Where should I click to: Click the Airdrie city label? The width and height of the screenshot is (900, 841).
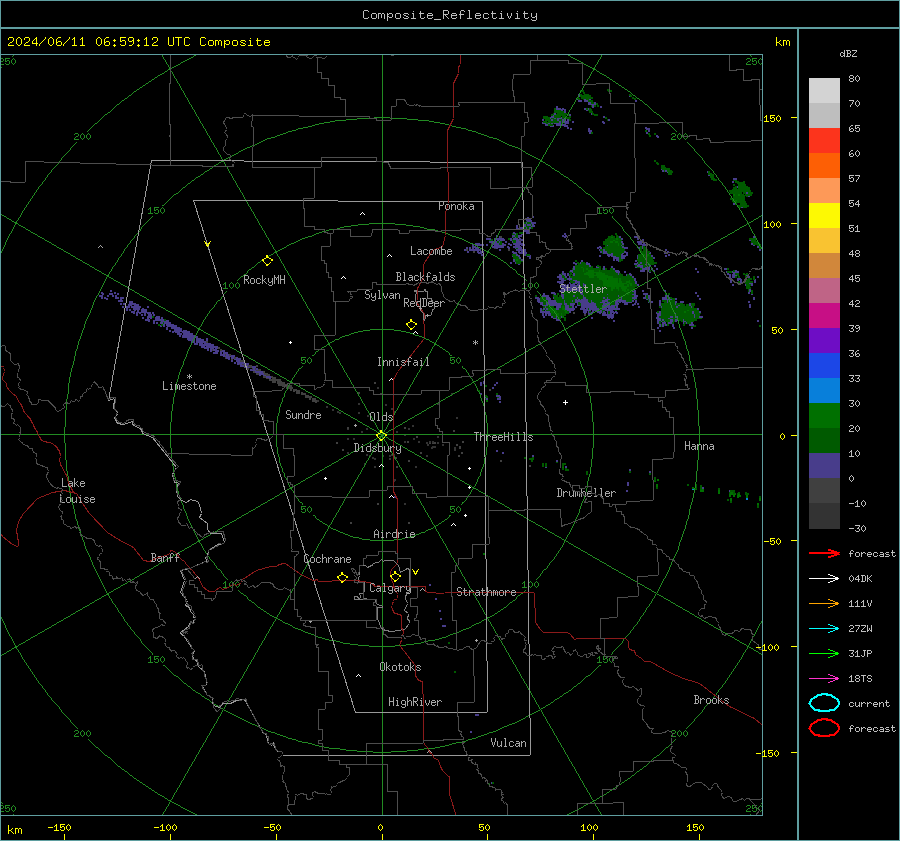[394, 534]
